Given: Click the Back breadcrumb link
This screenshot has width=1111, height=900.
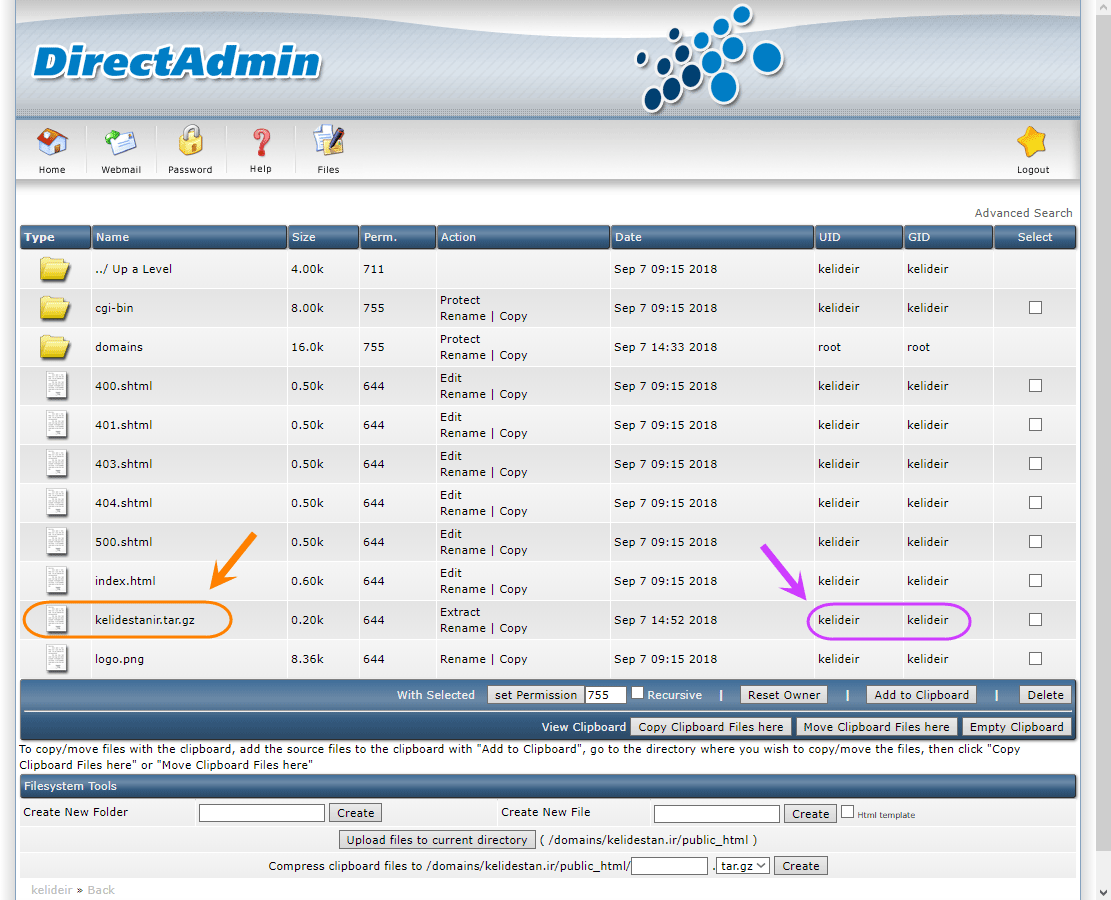Looking at the screenshot, I should [101, 890].
